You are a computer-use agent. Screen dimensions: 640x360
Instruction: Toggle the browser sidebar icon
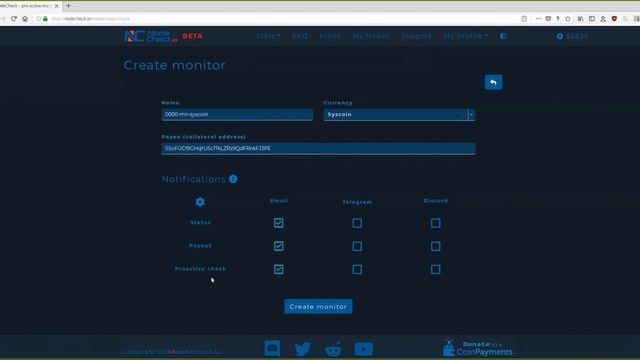click(x=591, y=19)
